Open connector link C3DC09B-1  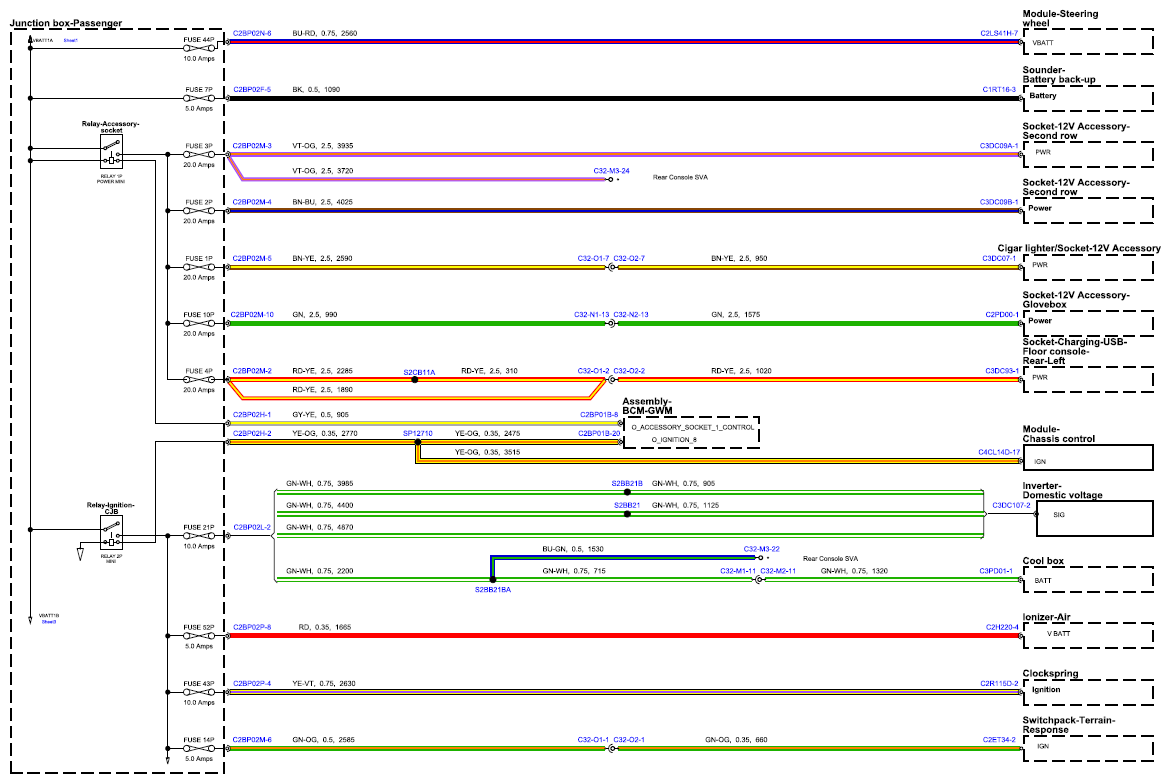pyautogui.click(x=999, y=202)
